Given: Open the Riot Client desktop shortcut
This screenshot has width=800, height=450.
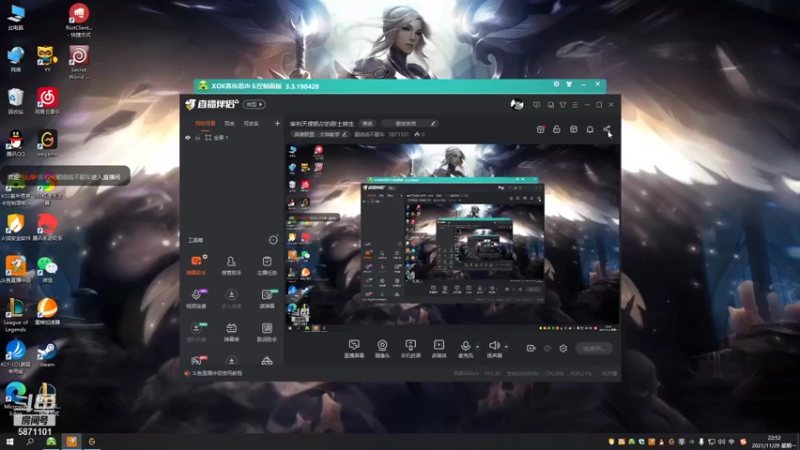Looking at the screenshot, I should pos(79,20).
